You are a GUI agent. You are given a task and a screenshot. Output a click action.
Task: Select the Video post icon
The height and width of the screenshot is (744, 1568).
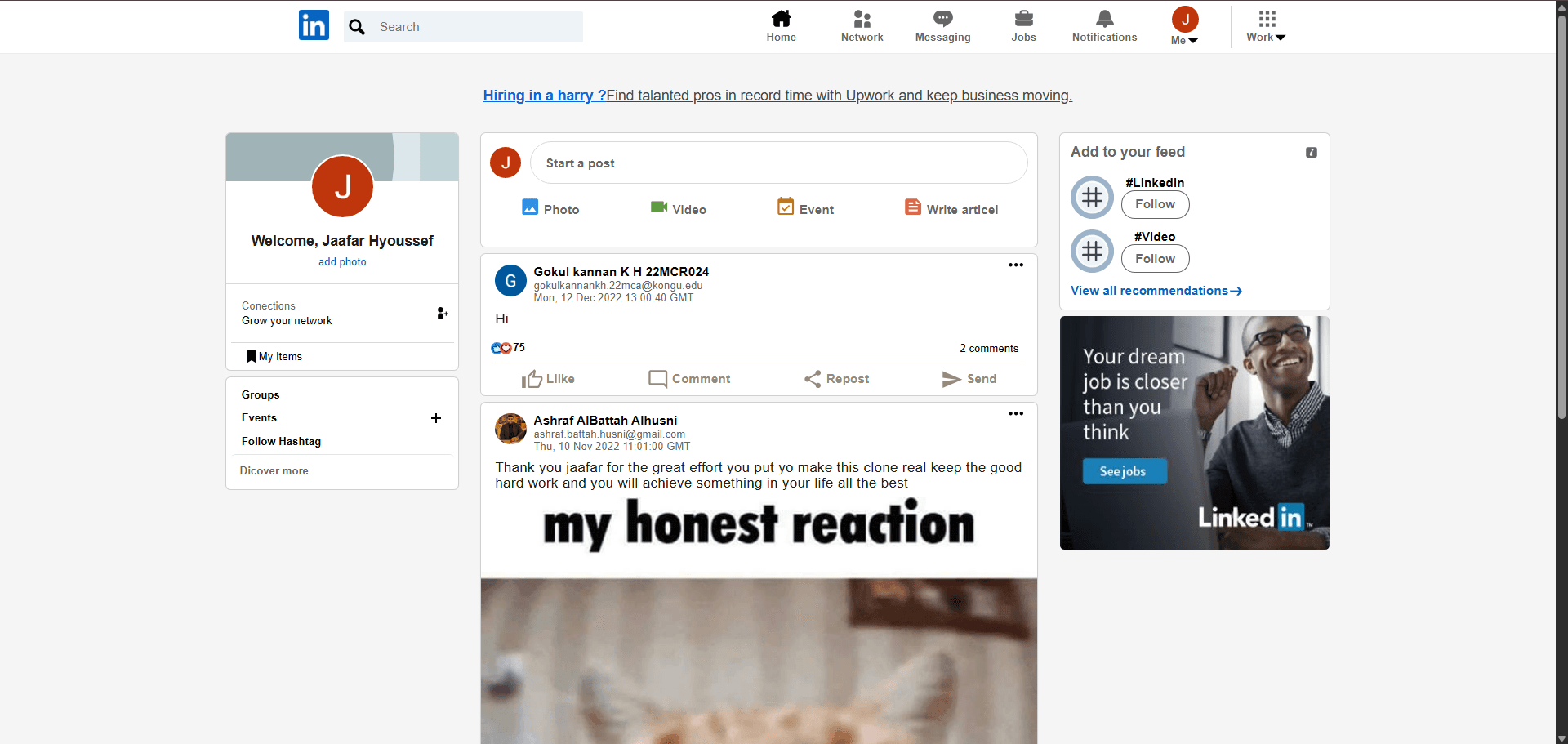click(658, 207)
